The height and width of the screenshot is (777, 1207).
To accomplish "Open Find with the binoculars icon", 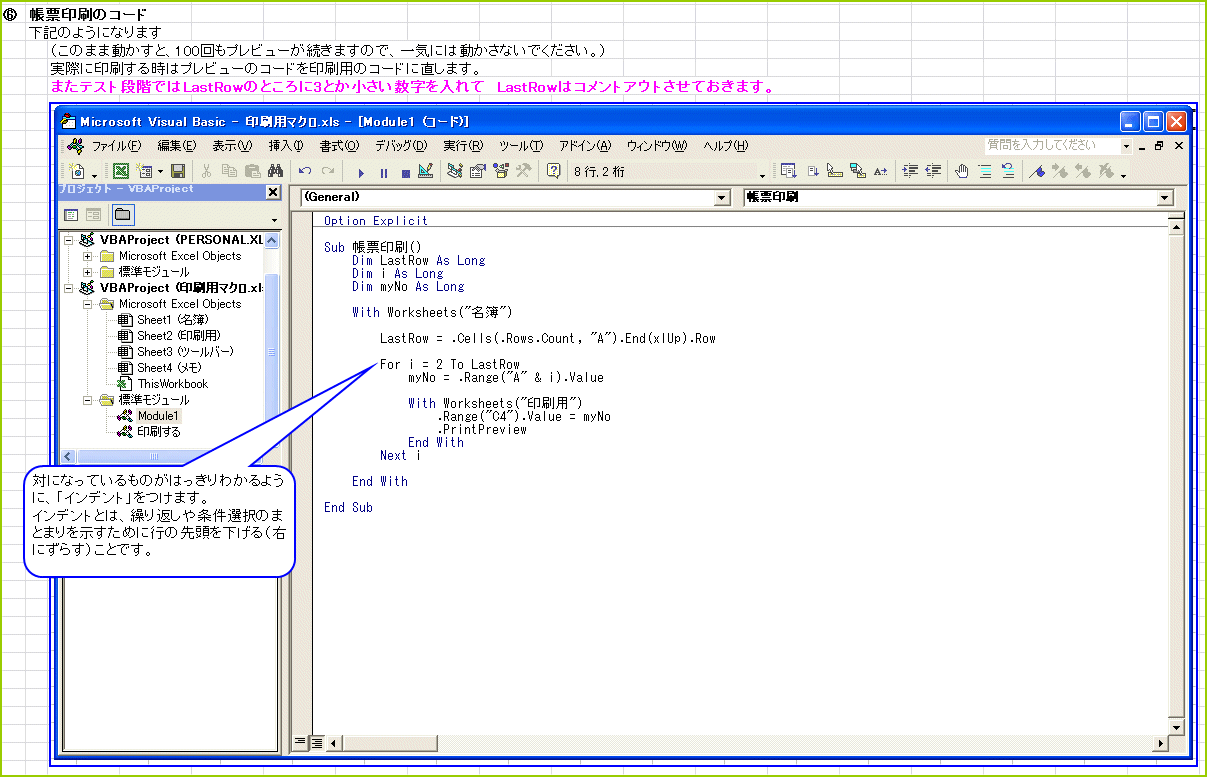I will [x=276, y=171].
